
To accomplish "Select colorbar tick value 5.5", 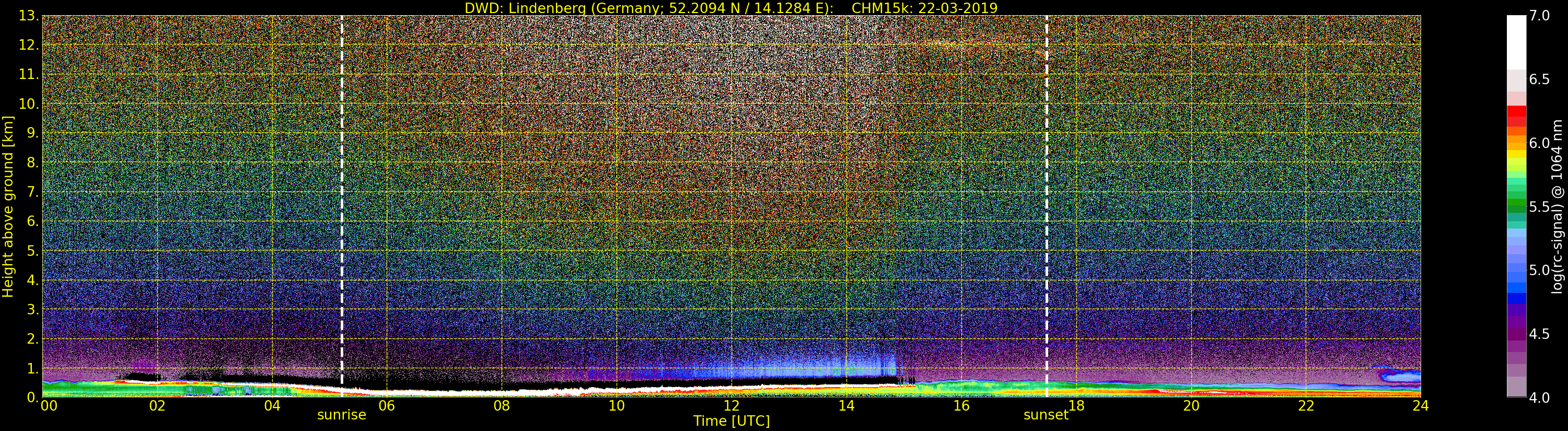I will (1539, 207).
